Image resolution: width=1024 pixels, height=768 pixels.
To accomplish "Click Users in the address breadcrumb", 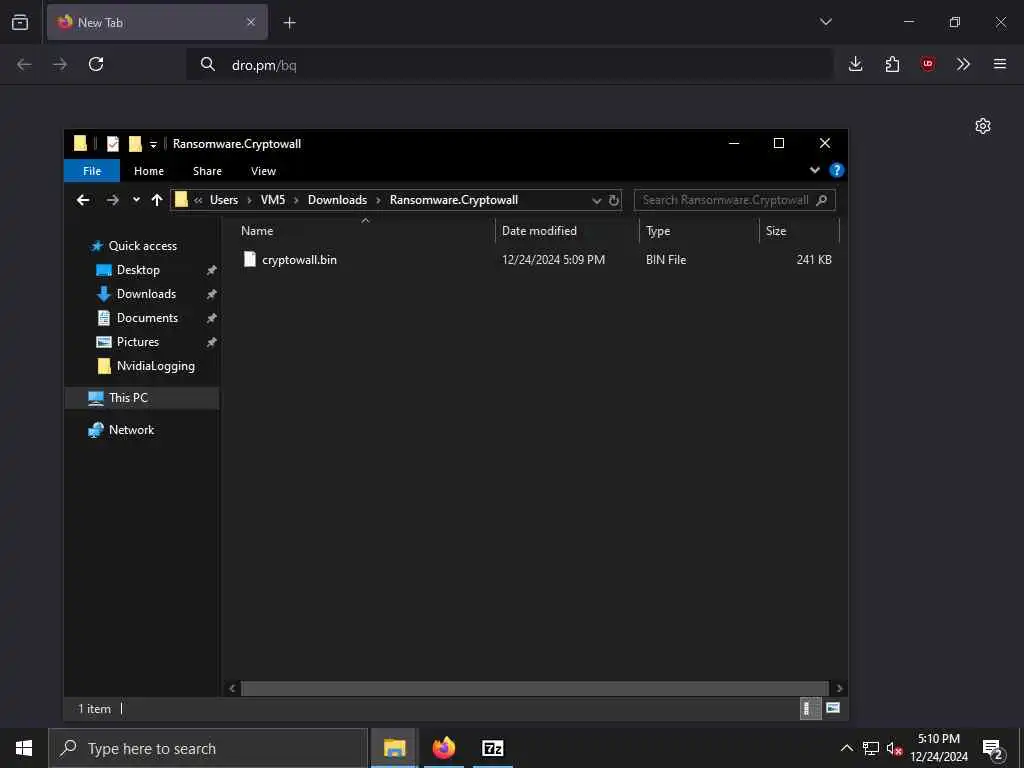I will (224, 200).
